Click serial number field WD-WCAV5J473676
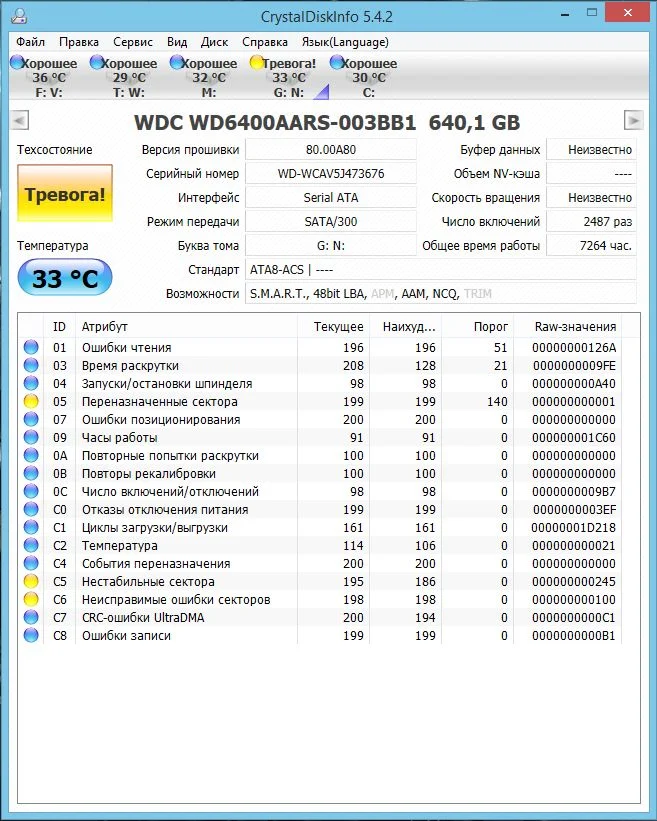 (x=331, y=174)
